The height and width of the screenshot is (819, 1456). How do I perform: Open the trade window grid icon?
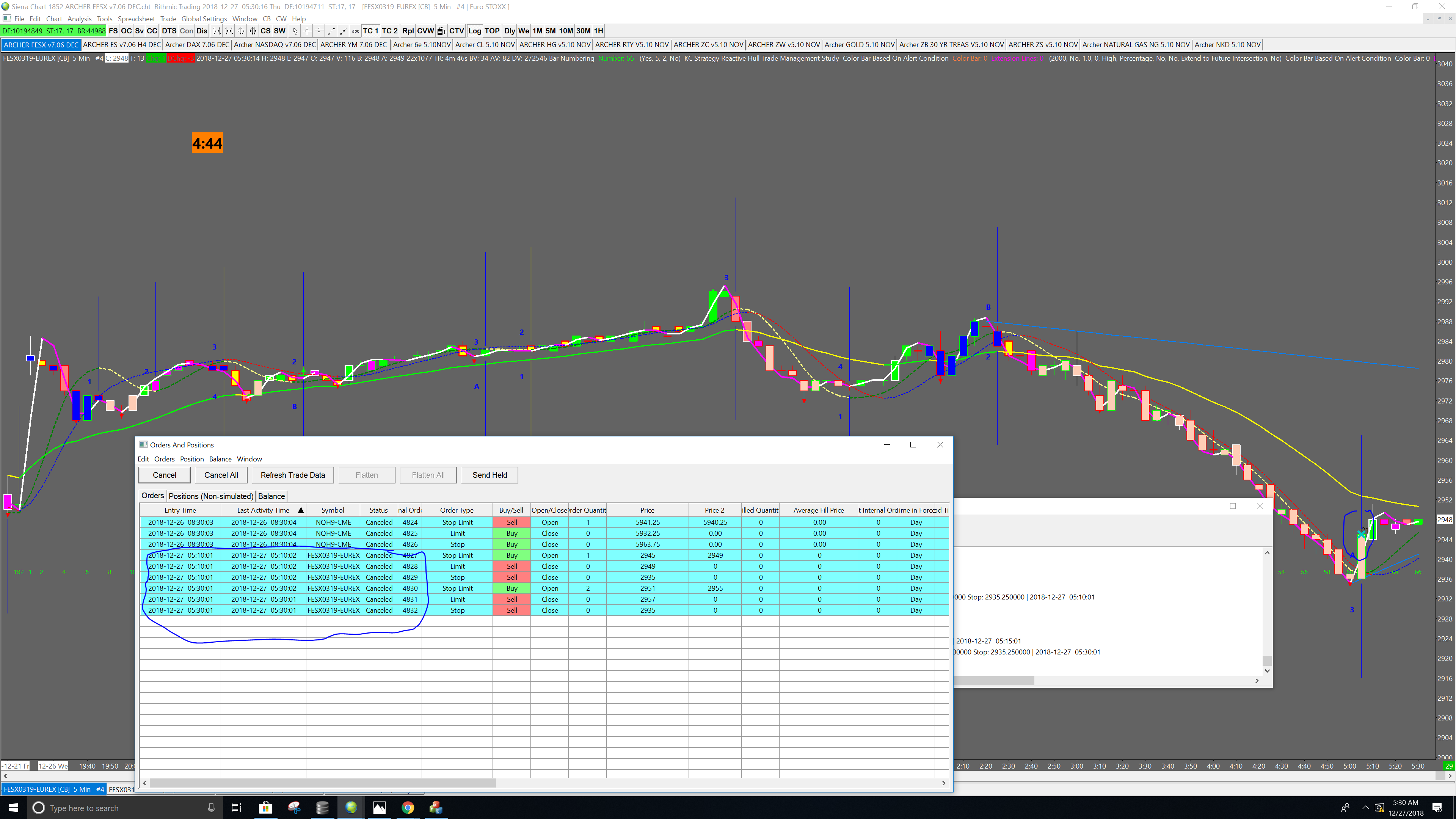point(441,31)
